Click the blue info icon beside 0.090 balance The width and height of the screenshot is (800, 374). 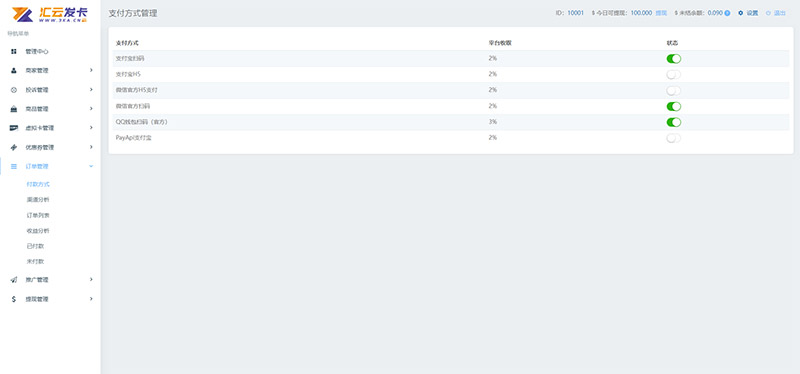pos(727,13)
